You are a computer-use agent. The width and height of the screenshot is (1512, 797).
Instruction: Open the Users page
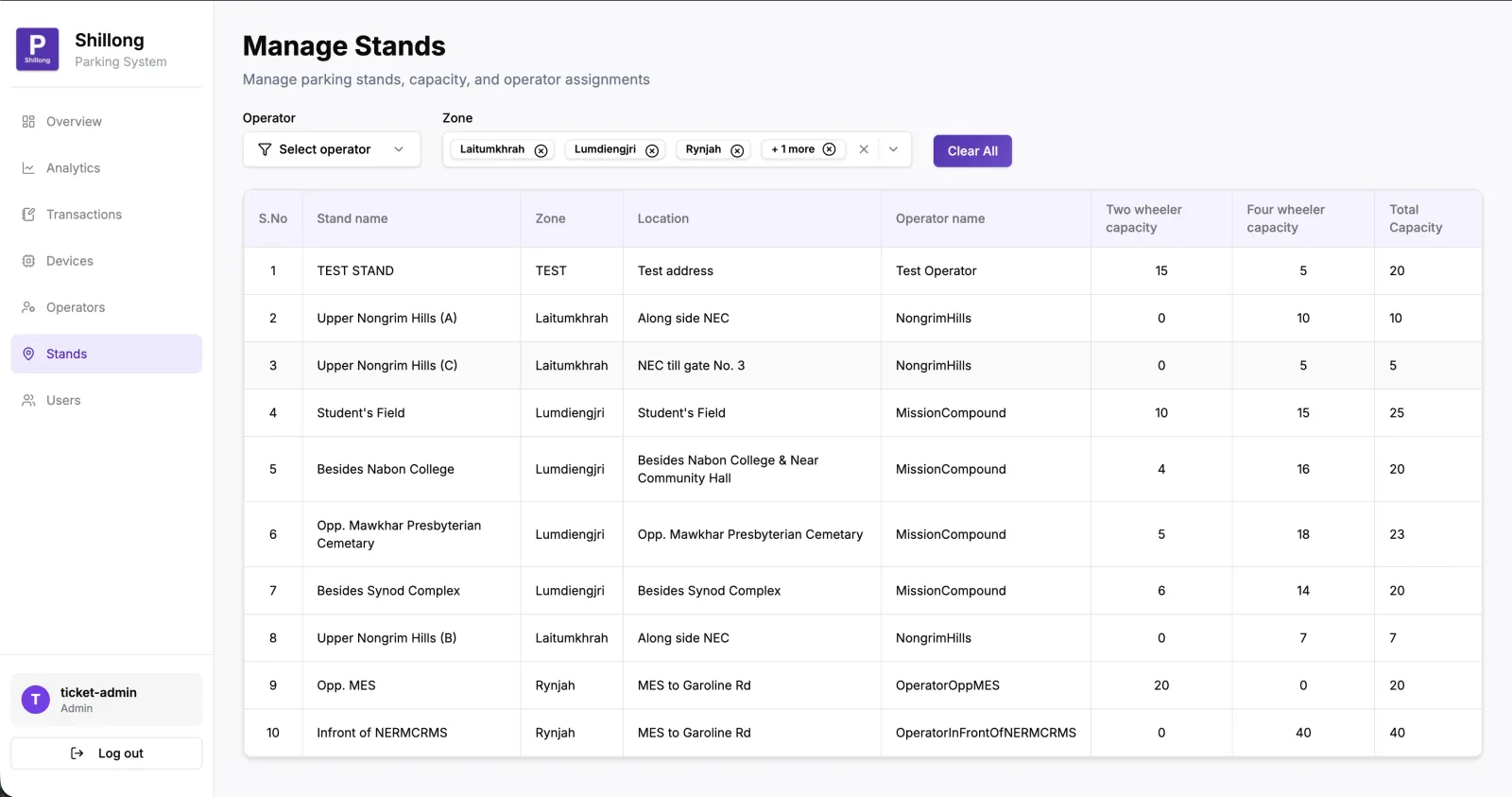(106, 400)
